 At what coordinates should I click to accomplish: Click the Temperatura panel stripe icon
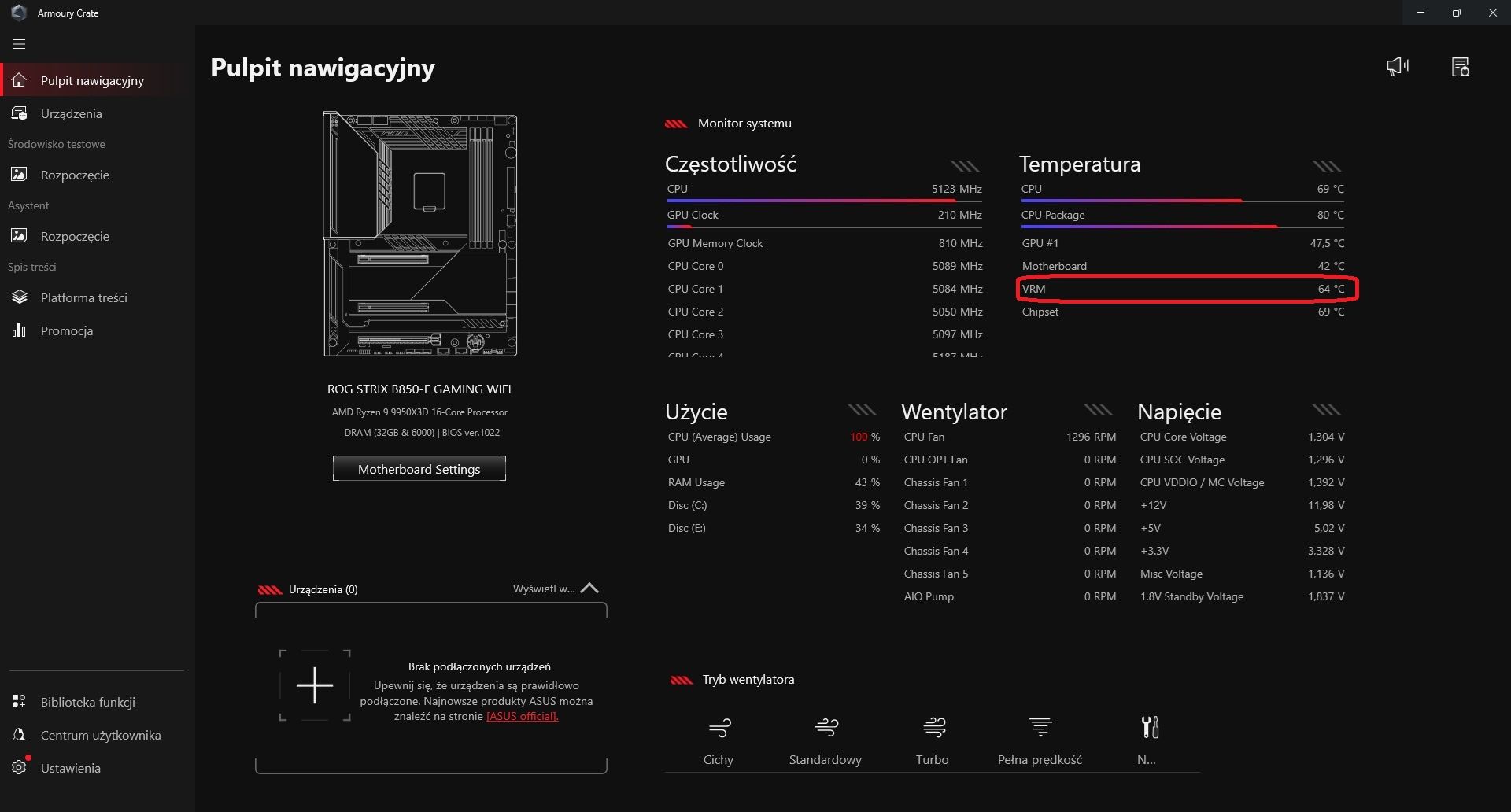(1327, 165)
